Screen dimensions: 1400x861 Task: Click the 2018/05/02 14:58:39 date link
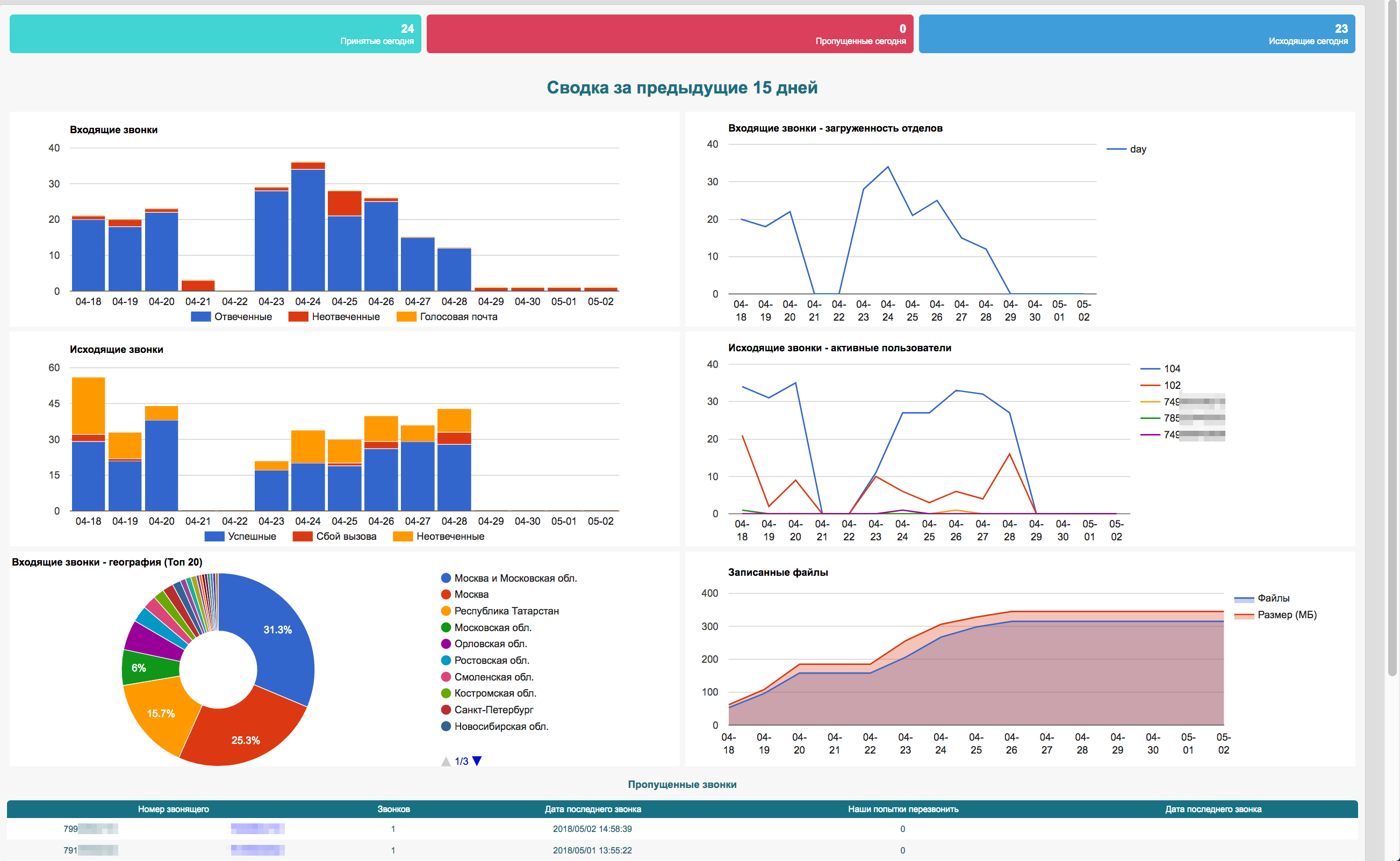pyautogui.click(x=592, y=829)
